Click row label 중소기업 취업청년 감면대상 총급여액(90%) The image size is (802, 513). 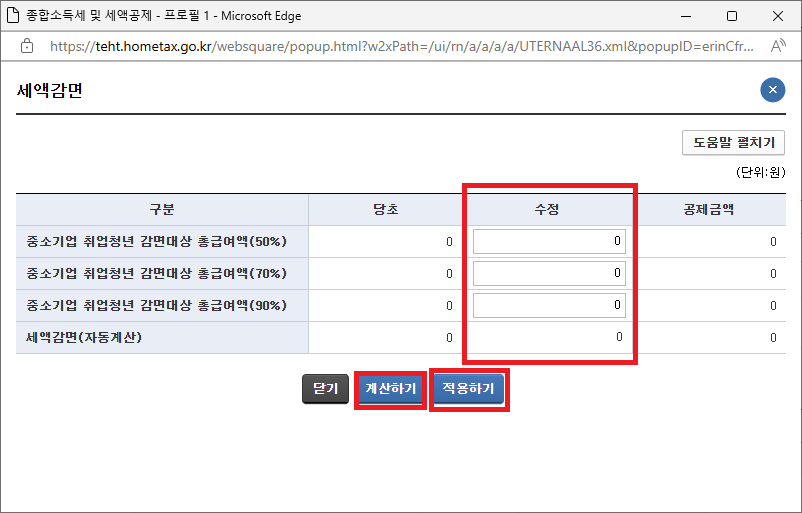tap(157, 305)
